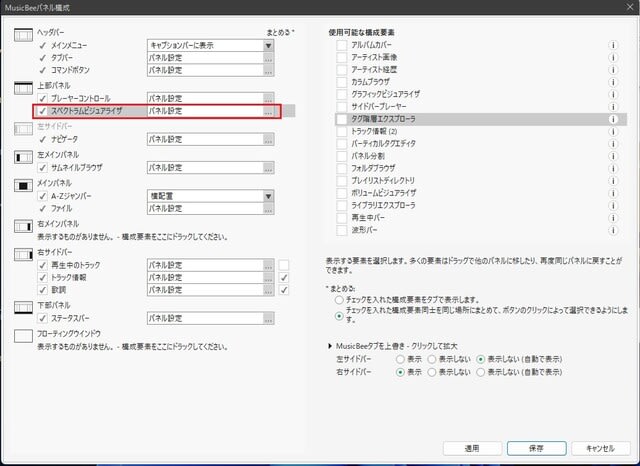Select サイドバープレーヤー in available elements
640x466 pixels.
(379, 107)
